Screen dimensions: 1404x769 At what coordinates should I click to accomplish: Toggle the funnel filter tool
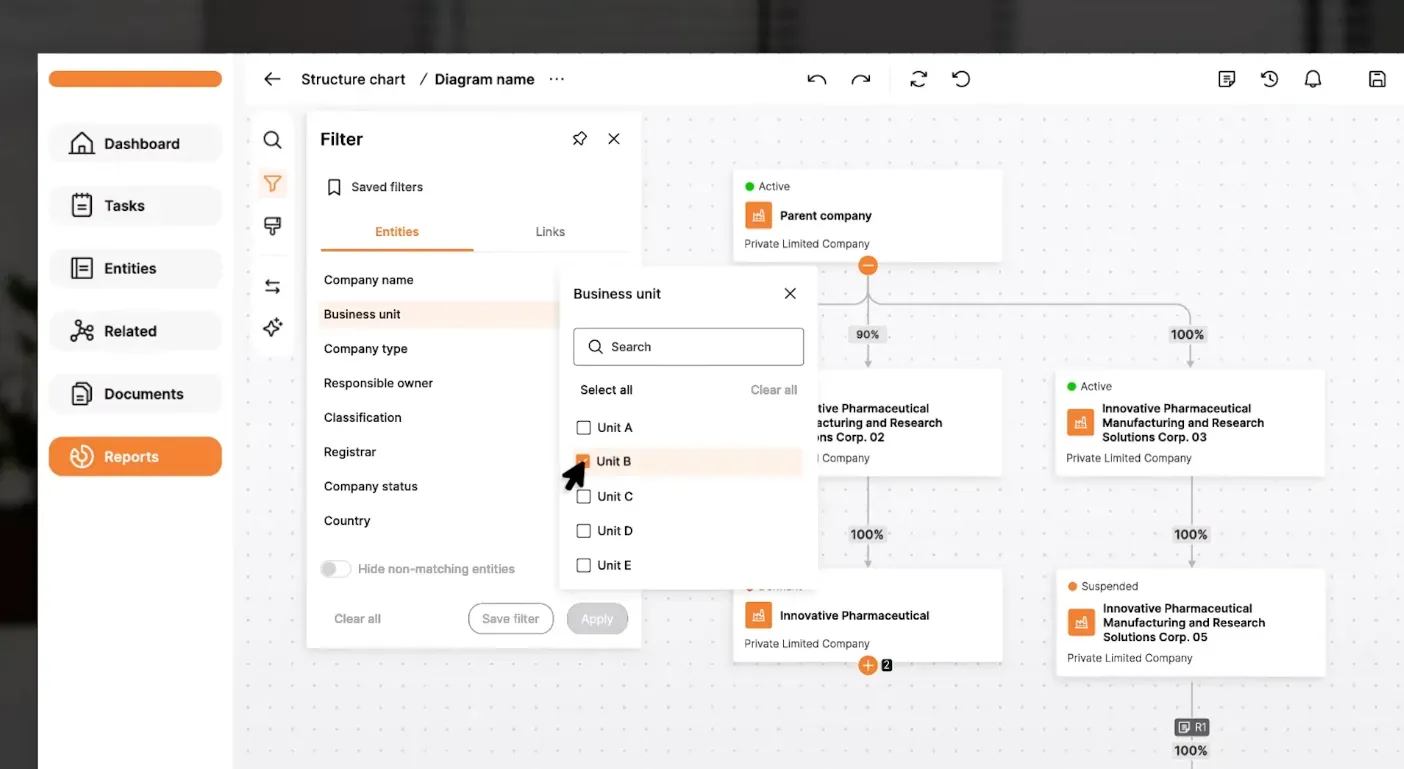pyautogui.click(x=272, y=183)
